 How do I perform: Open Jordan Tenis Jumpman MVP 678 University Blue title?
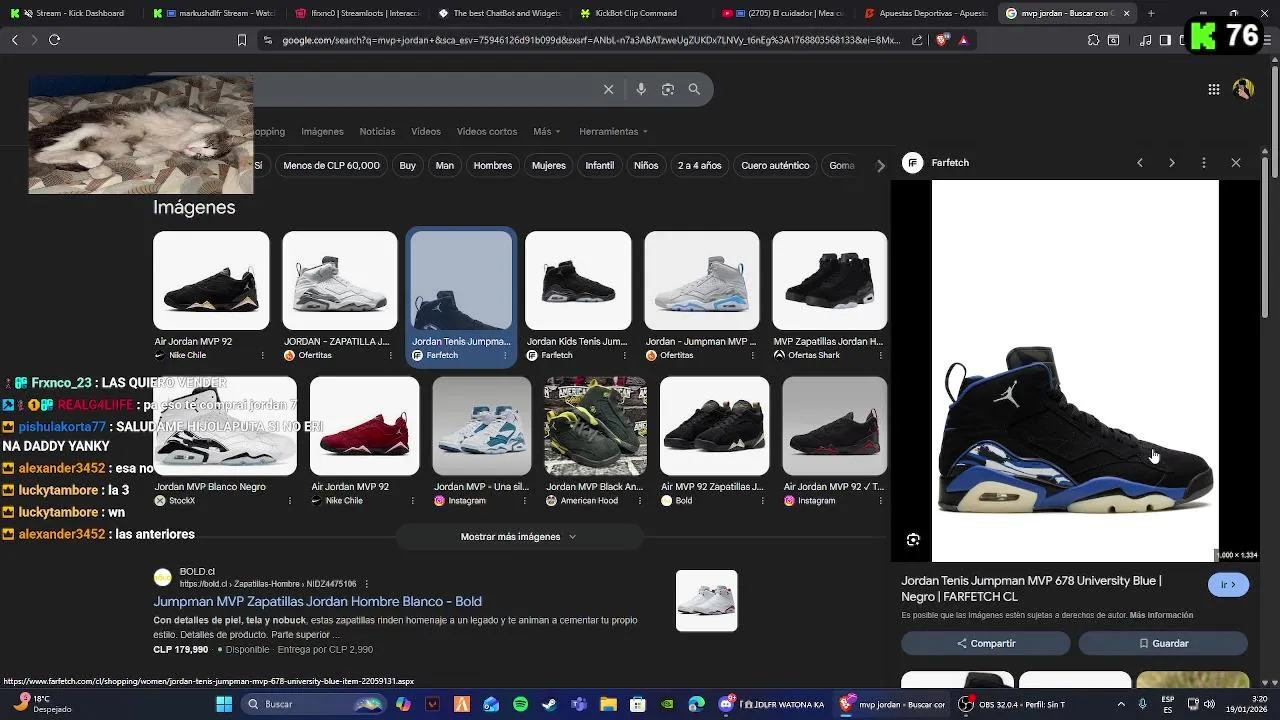click(1031, 588)
